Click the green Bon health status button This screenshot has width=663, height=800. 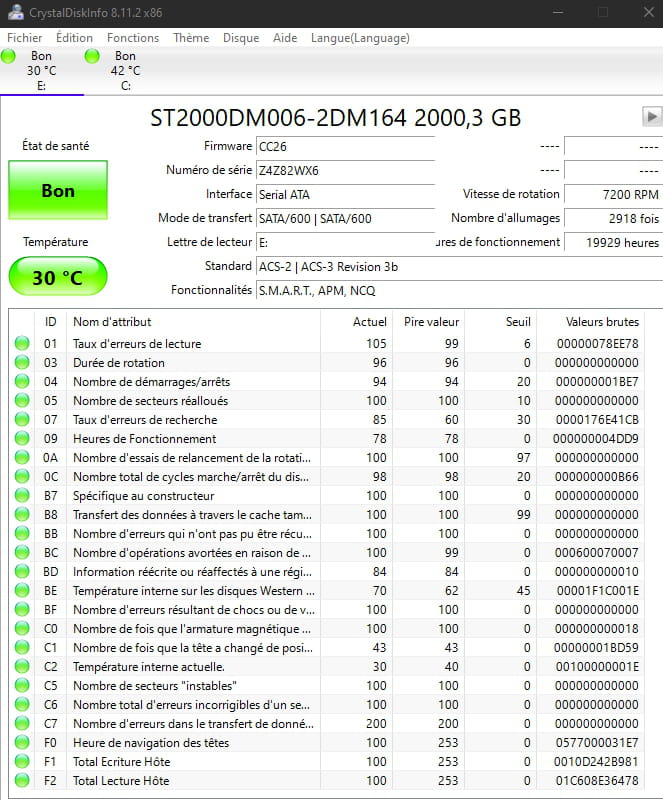(57, 190)
